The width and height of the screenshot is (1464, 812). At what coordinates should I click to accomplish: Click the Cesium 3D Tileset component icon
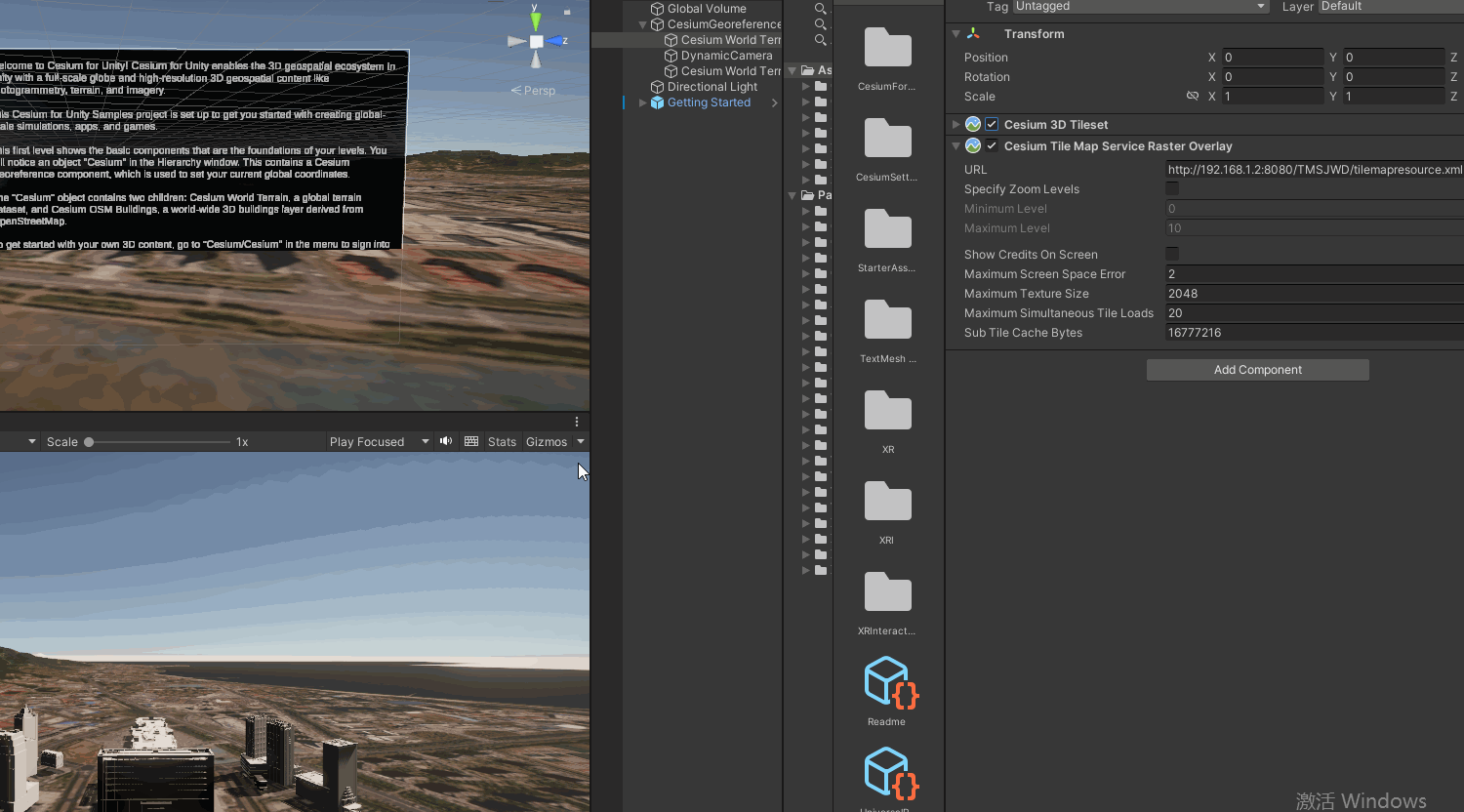pos(973,125)
